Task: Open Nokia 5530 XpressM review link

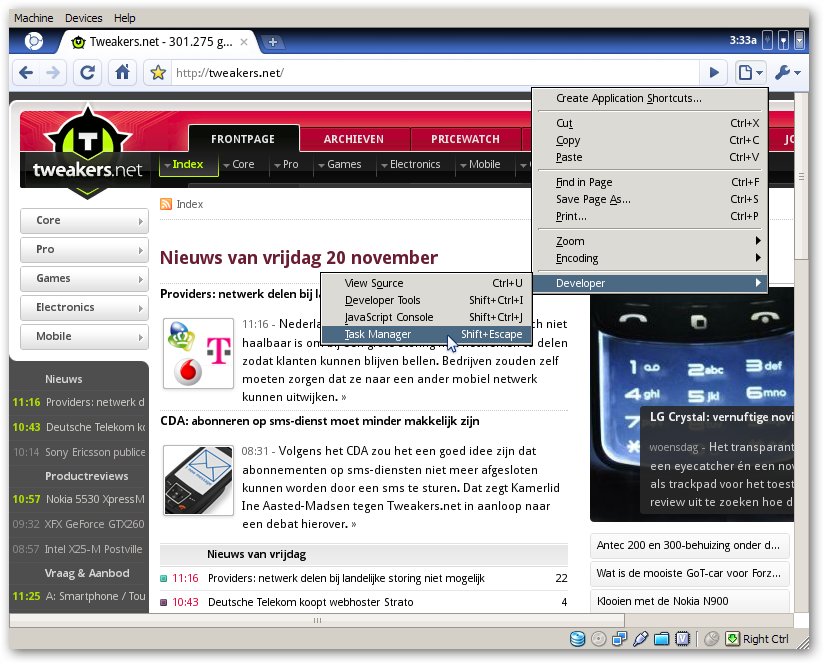Action: pos(95,499)
